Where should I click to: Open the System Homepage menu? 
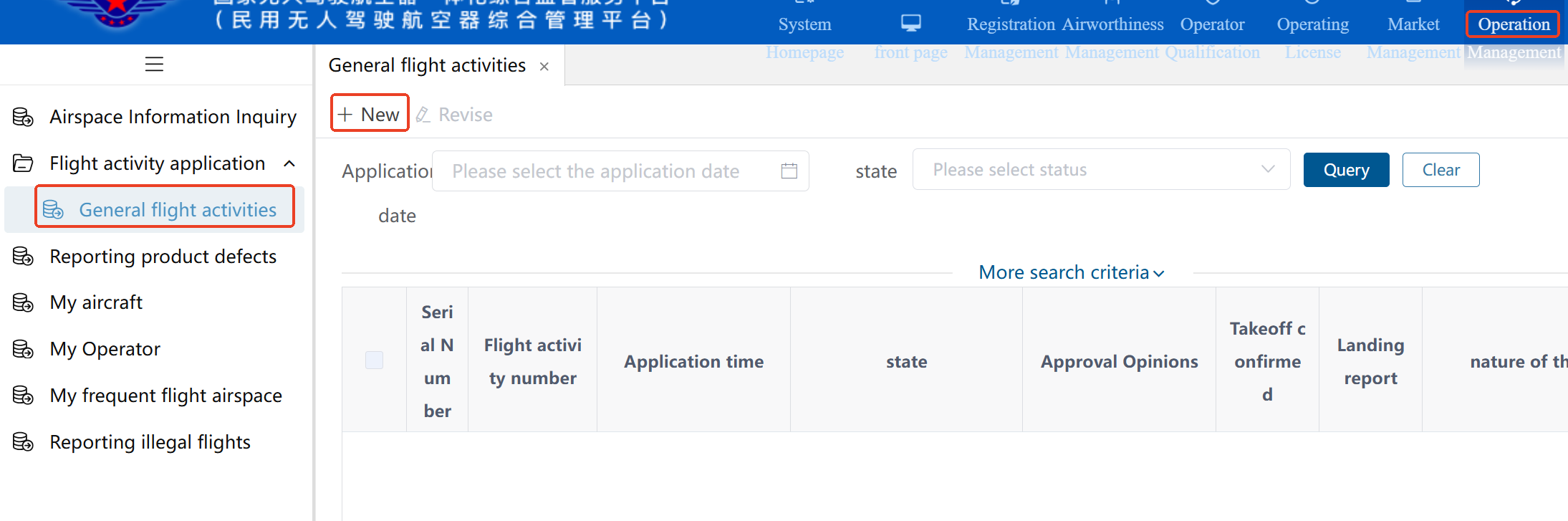[804, 37]
